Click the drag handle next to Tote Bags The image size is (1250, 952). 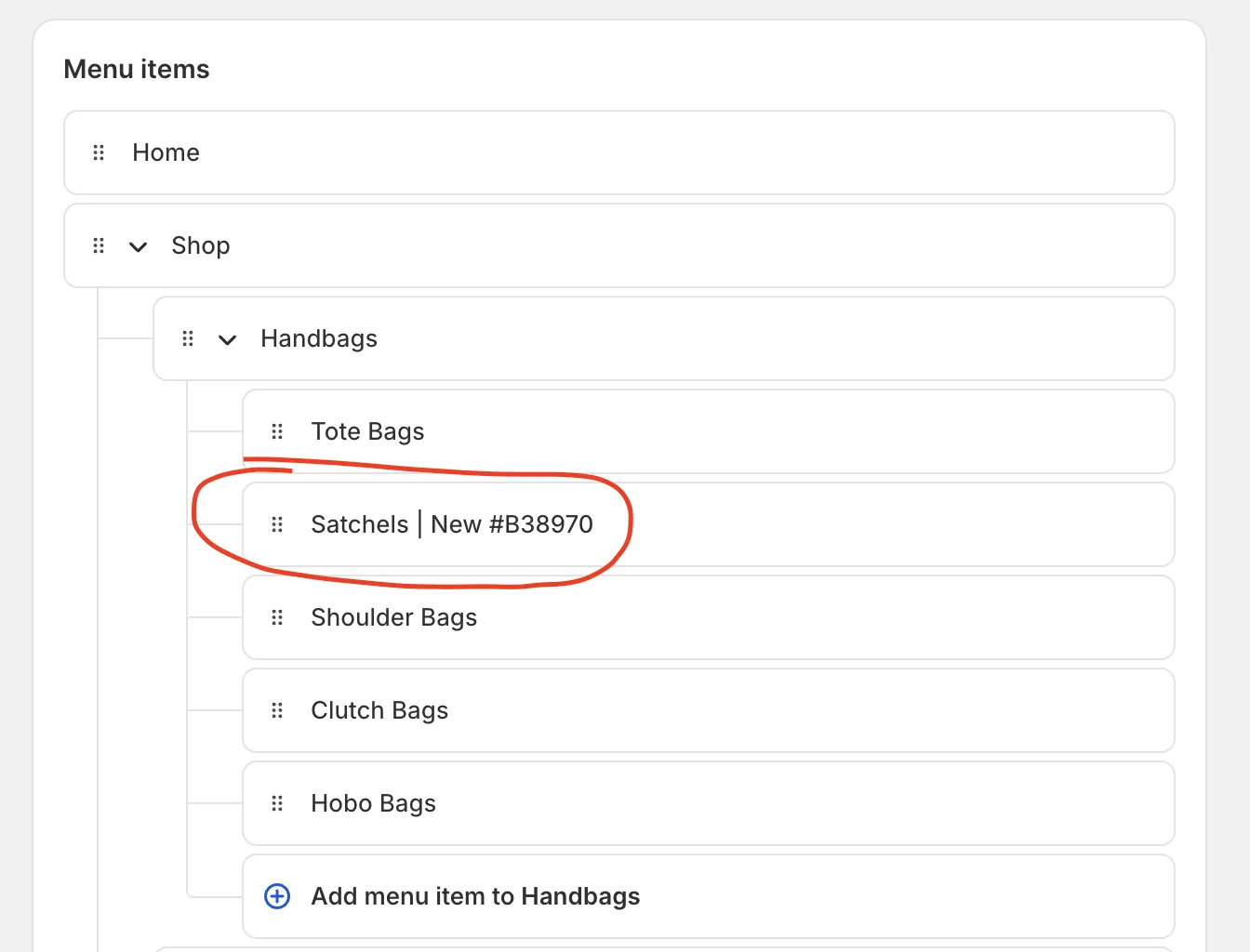pos(277,431)
